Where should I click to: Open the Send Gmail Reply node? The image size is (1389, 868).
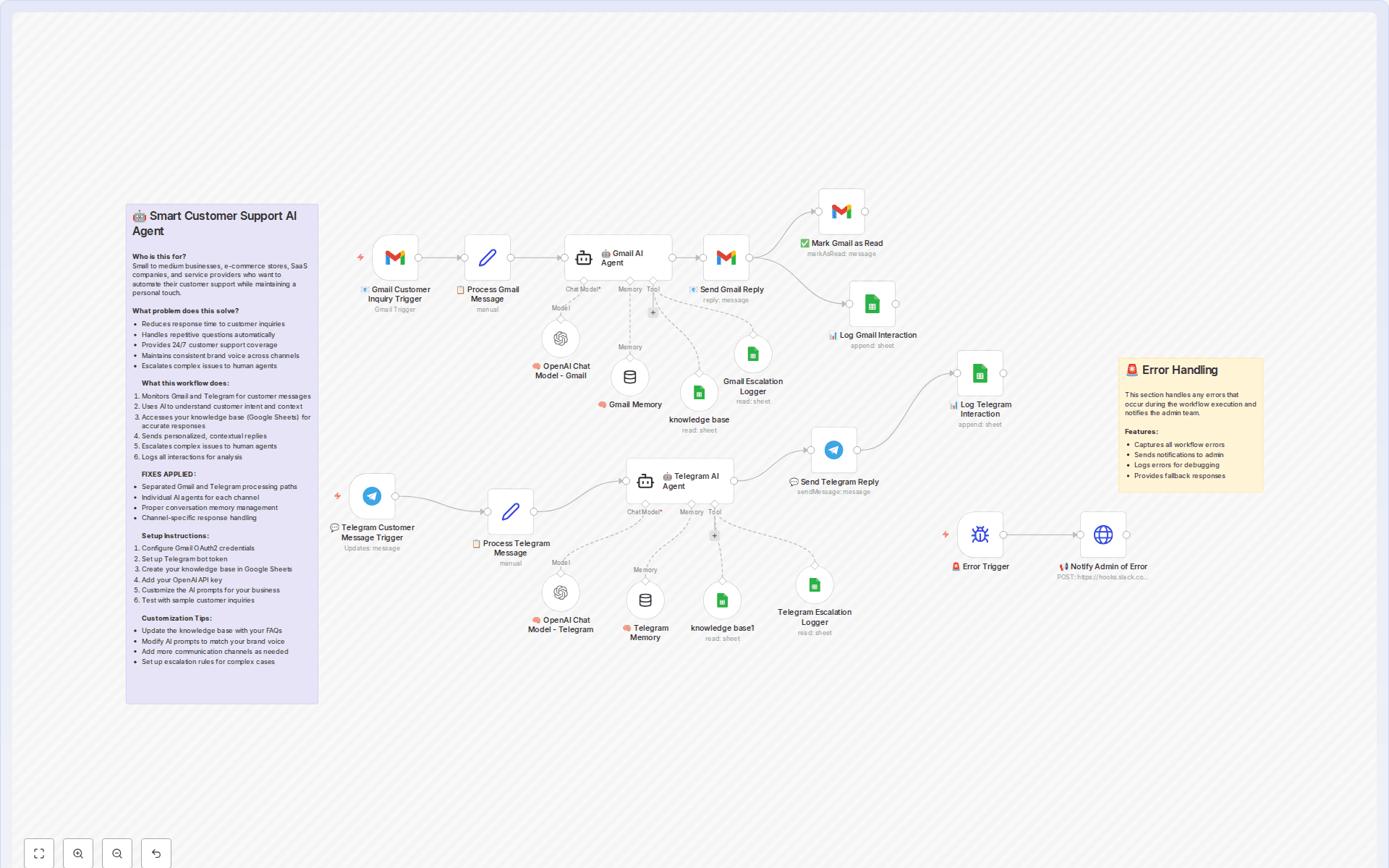[726, 258]
